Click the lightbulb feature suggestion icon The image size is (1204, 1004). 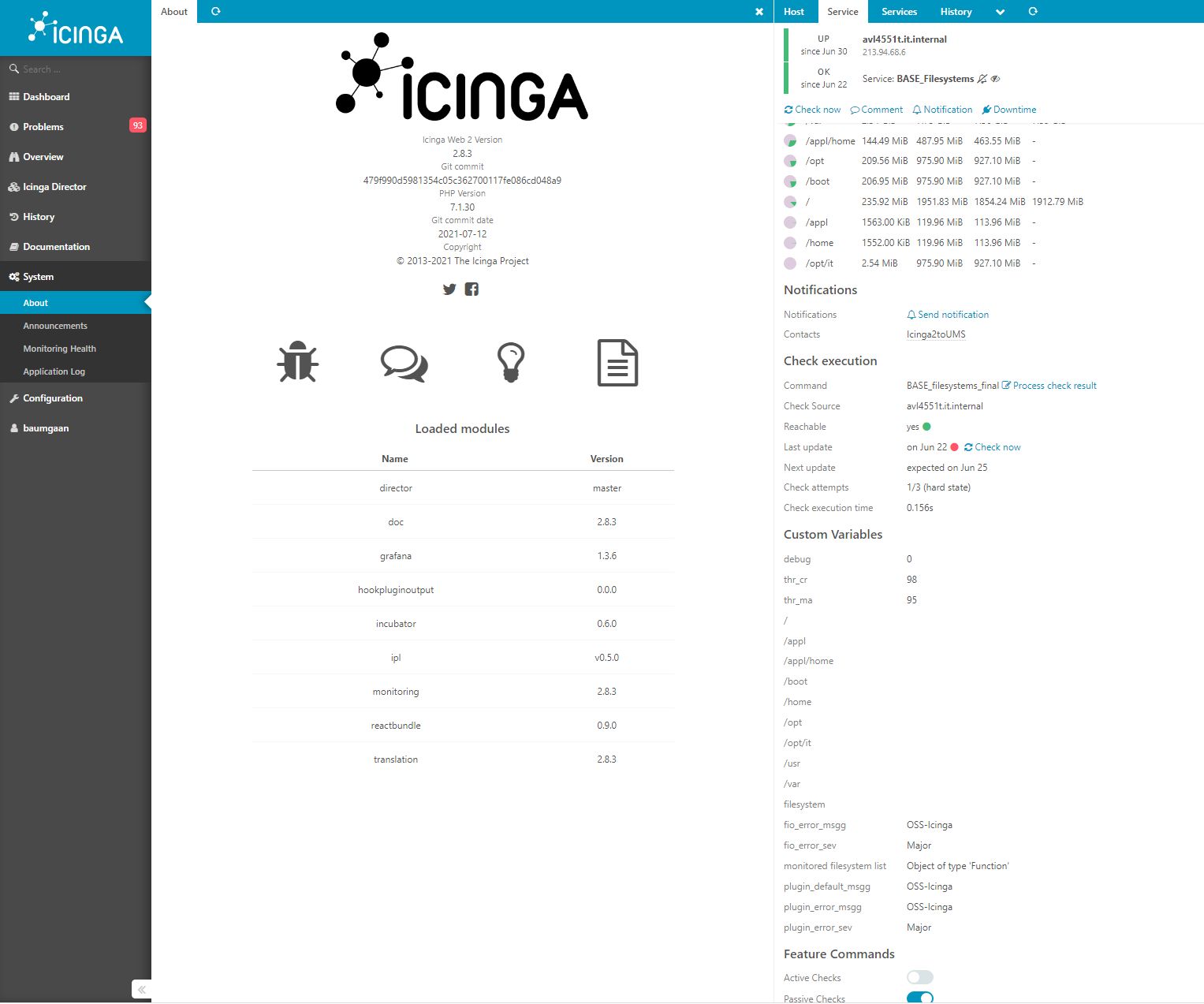click(511, 363)
